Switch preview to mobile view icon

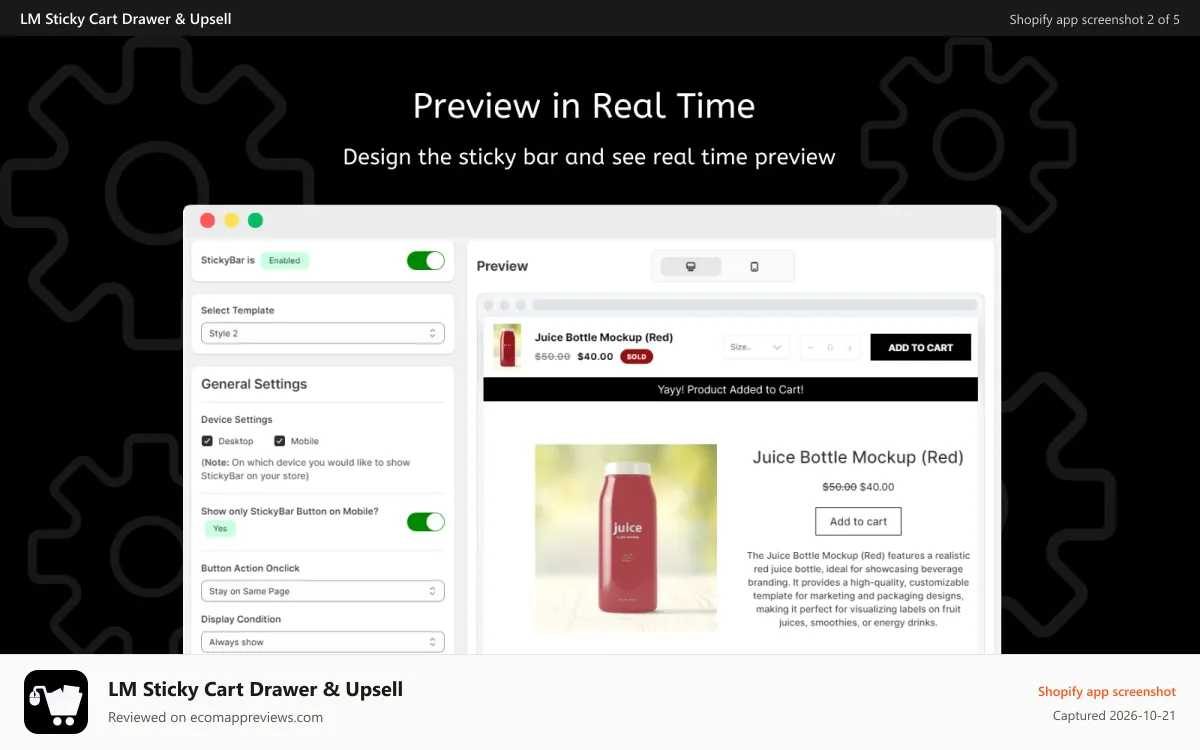point(754,266)
